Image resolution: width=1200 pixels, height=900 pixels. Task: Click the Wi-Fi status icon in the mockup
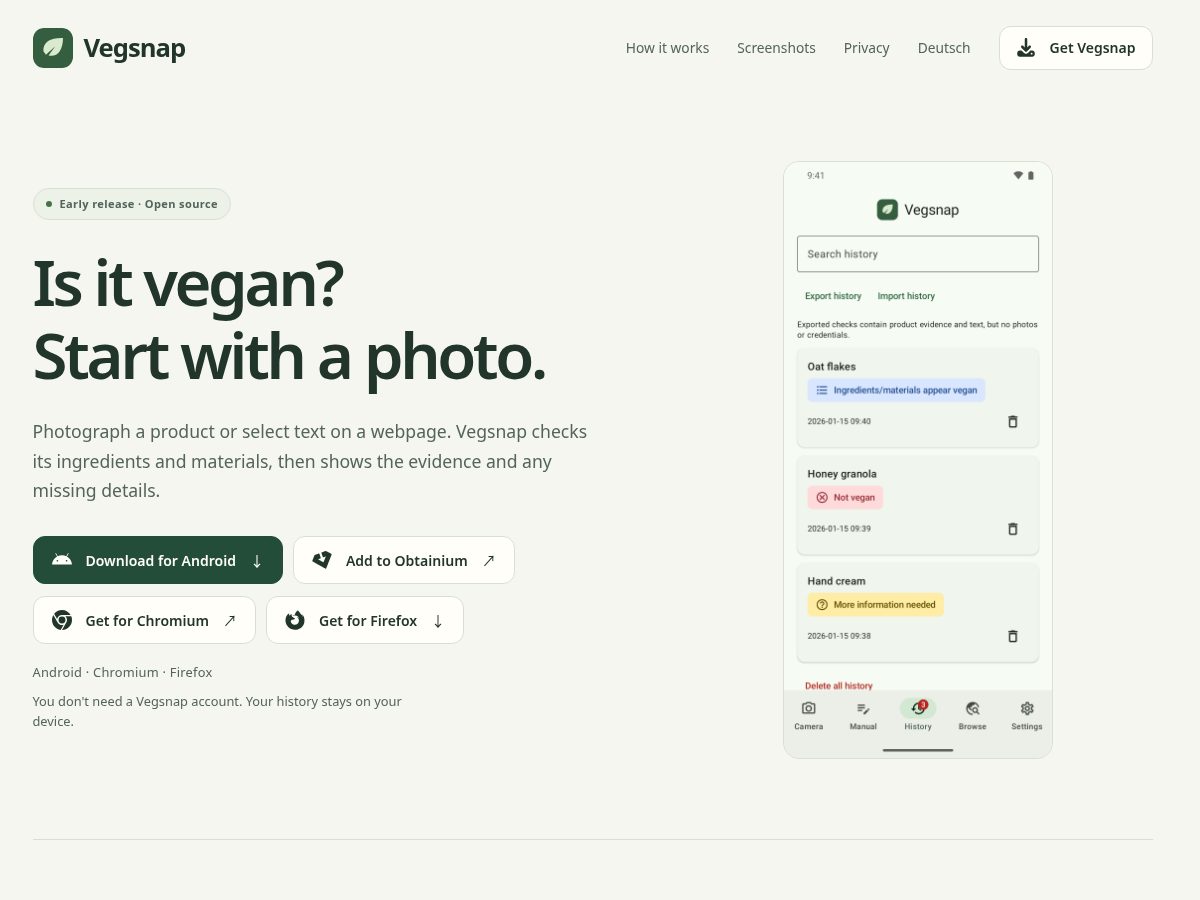[1018, 175]
